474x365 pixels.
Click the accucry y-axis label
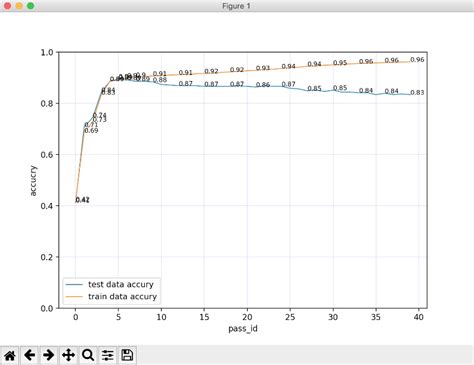point(33,180)
